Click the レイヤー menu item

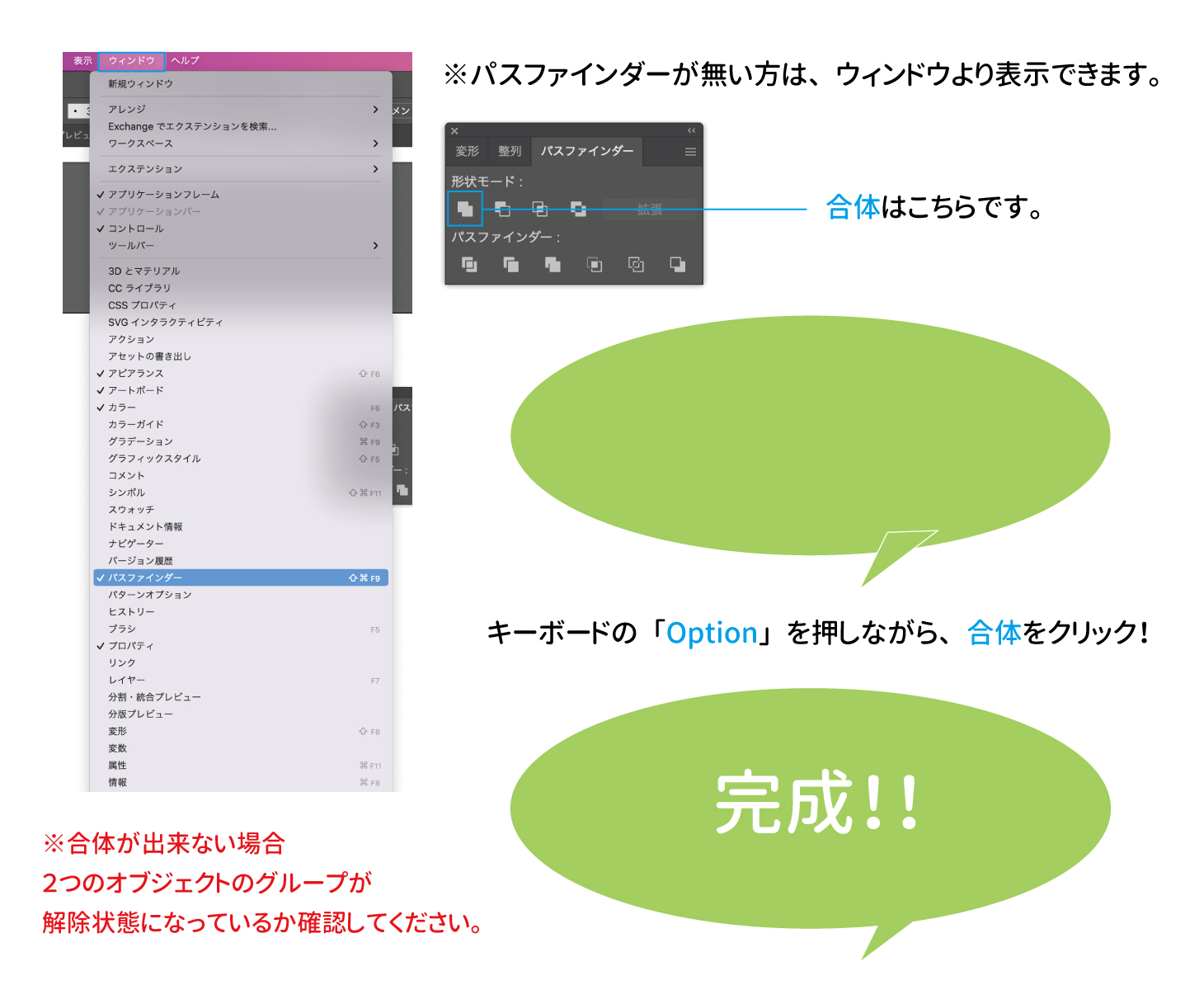241,681
